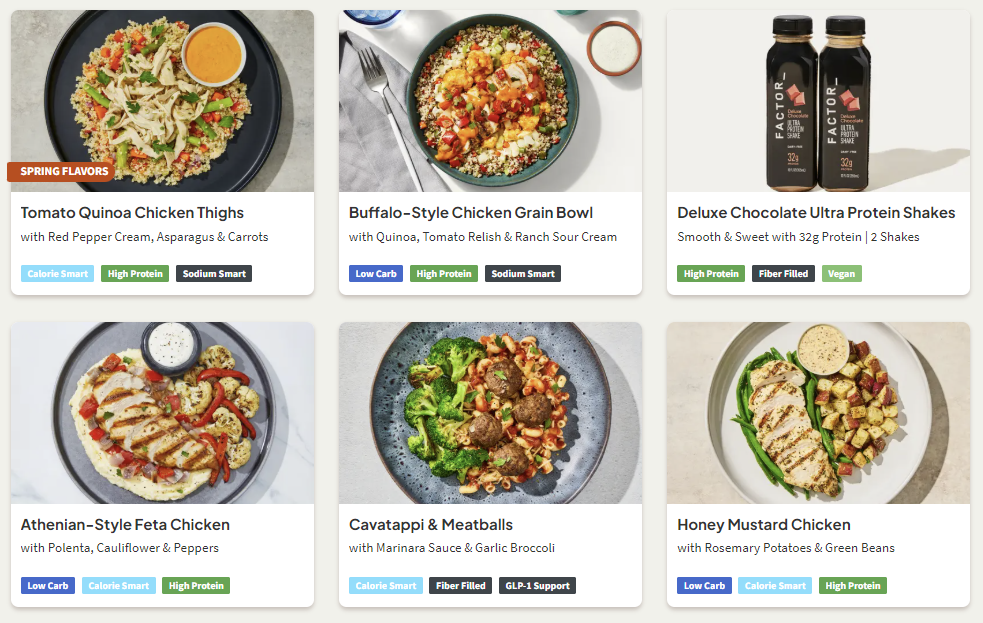Open Deluxe Chocolate Ultra Protein Shakes title
This screenshot has width=983, height=623.
click(816, 213)
